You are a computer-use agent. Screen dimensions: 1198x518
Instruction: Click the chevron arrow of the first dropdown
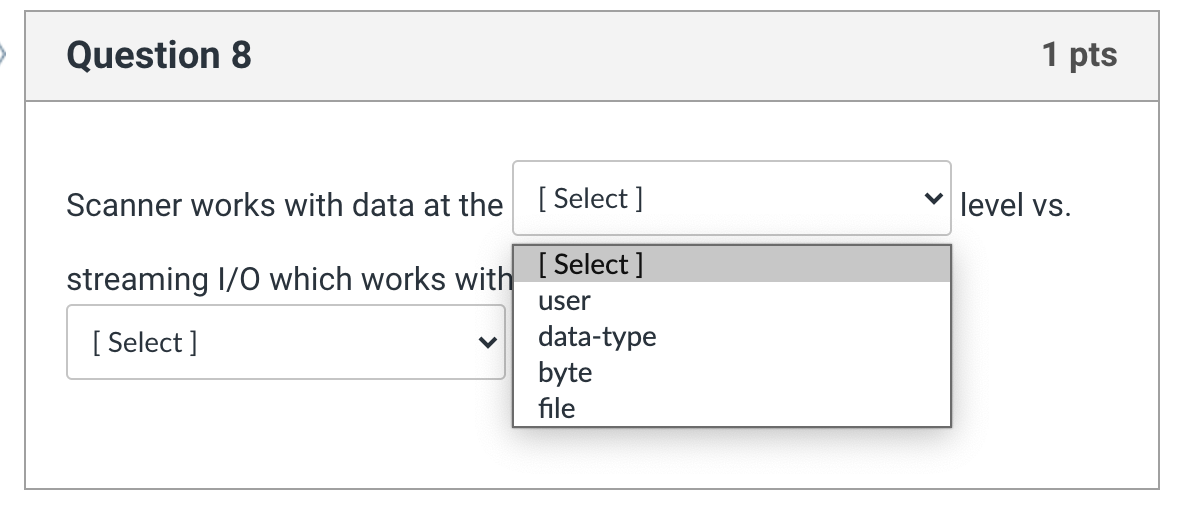click(x=934, y=198)
